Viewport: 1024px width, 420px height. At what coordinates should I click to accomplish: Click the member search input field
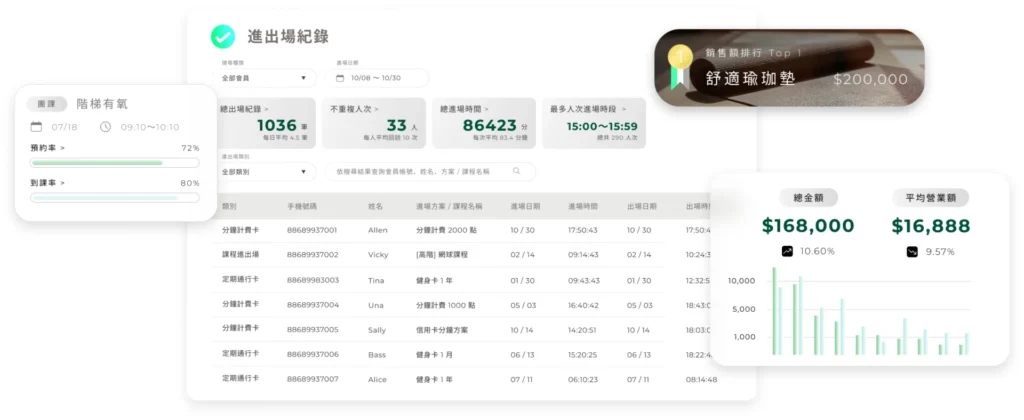click(x=430, y=172)
